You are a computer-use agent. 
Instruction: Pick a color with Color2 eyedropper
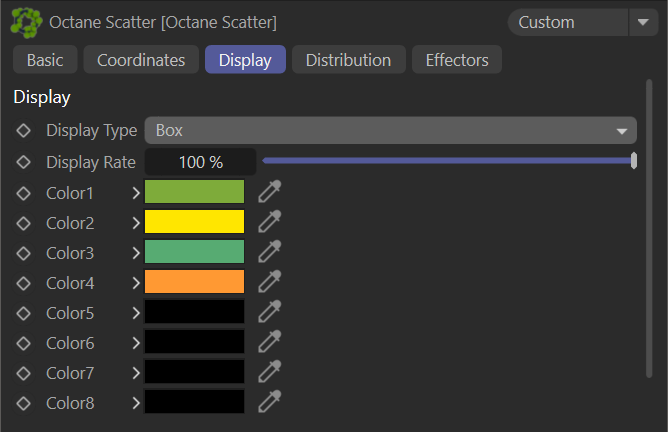pyautogui.click(x=269, y=222)
